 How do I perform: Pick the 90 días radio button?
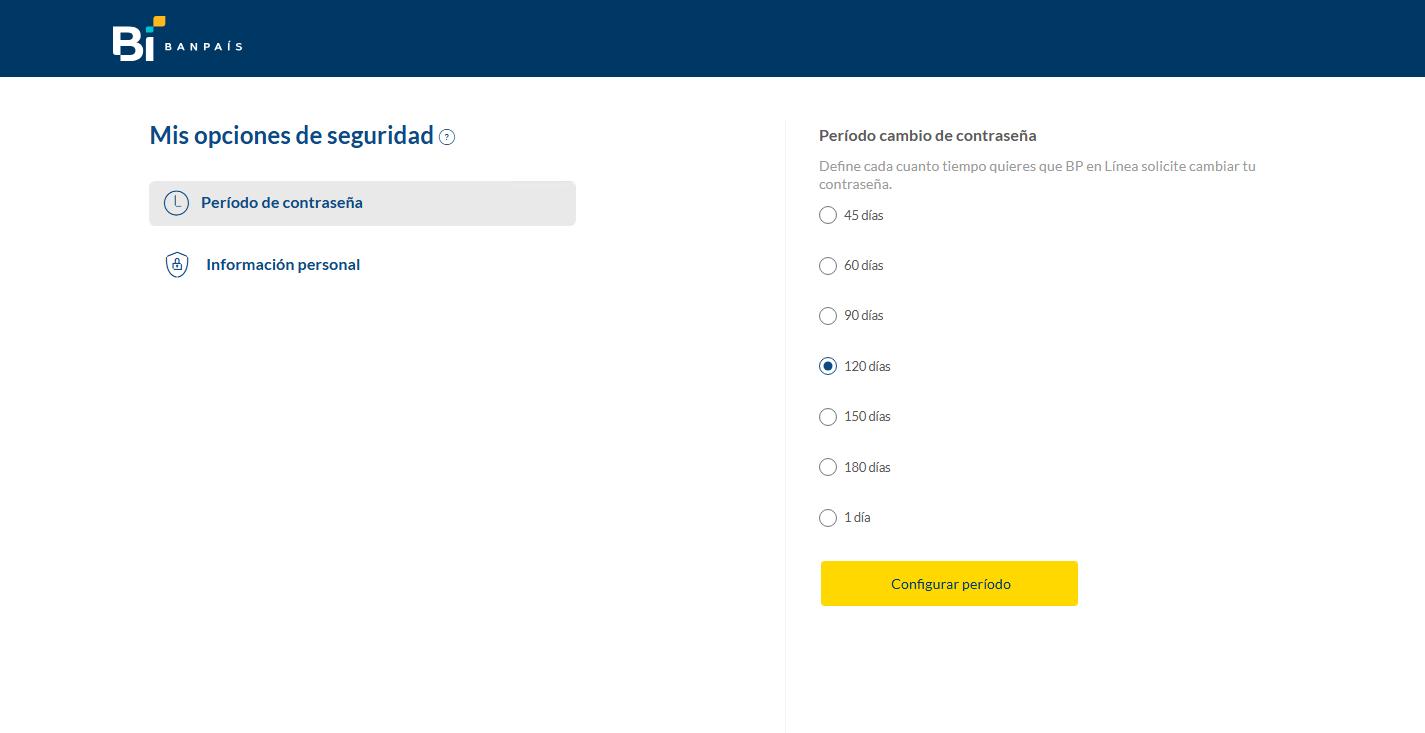(828, 316)
